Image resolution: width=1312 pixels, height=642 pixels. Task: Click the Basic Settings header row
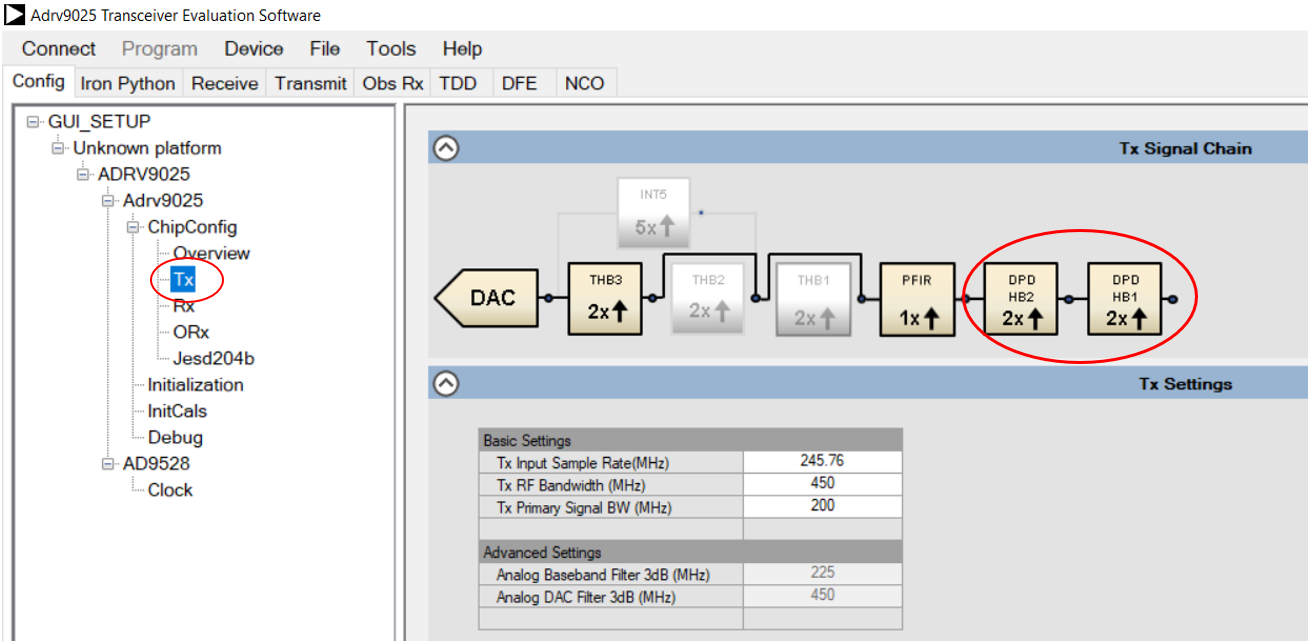click(691, 440)
